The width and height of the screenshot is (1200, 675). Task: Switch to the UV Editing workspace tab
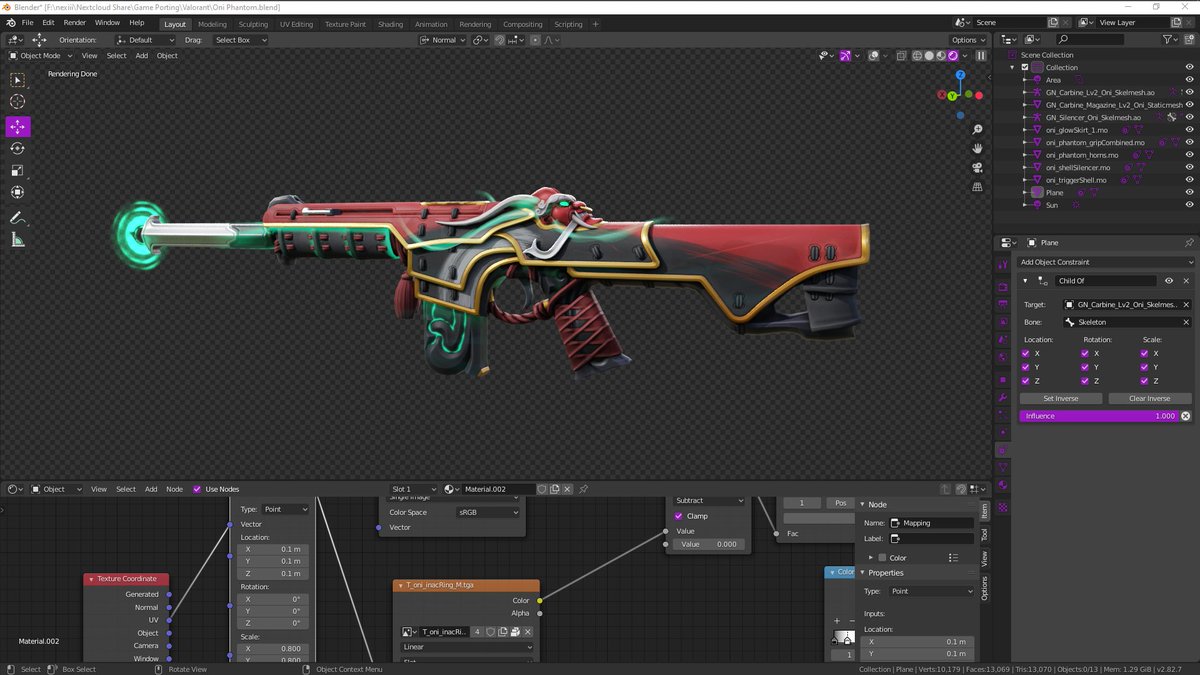click(x=296, y=24)
